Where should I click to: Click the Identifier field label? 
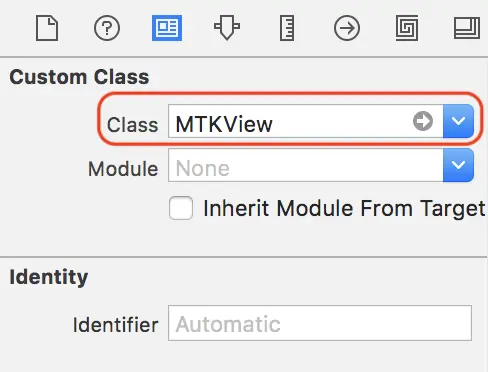[115, 325]
